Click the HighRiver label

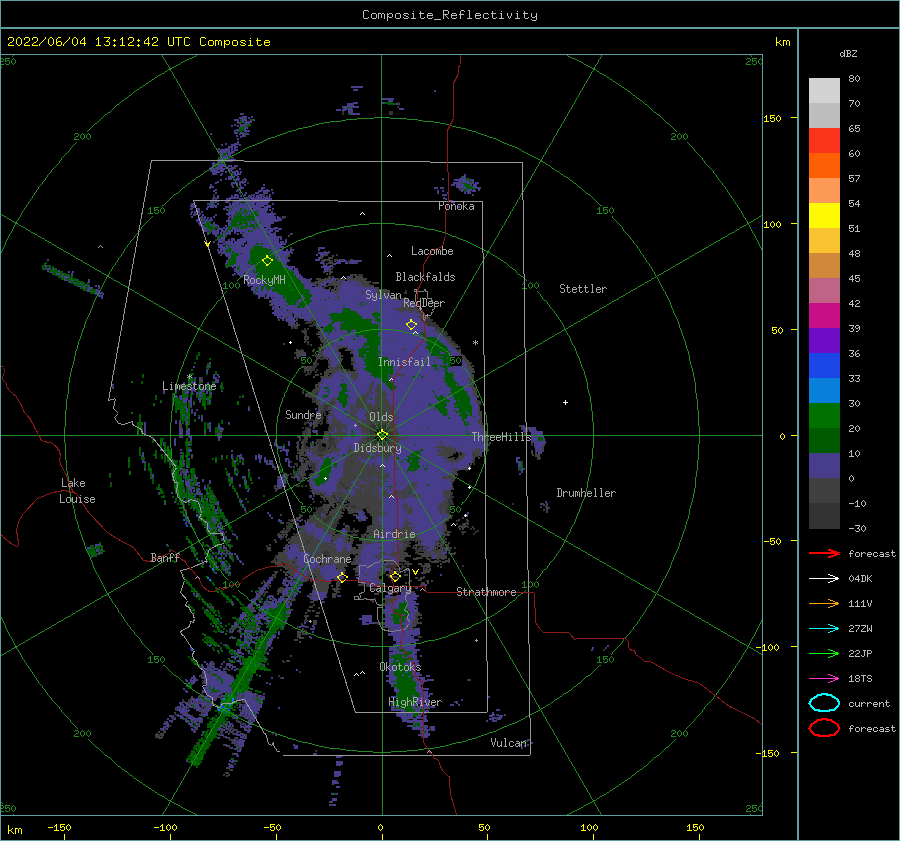[x=415, y=702]
